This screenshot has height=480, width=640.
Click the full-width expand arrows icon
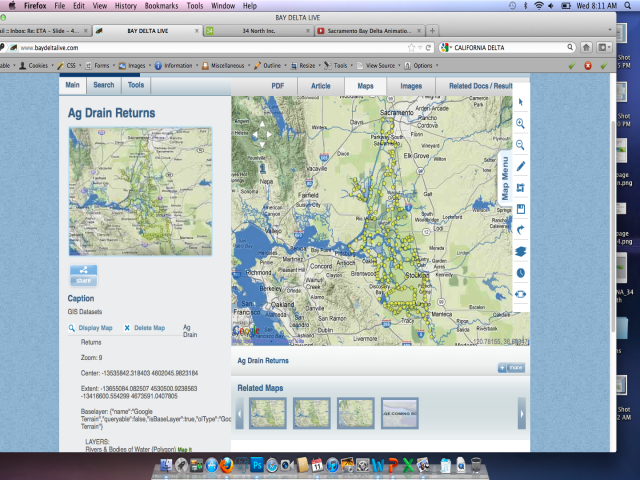pyautogui.click(x=520, y=294)
